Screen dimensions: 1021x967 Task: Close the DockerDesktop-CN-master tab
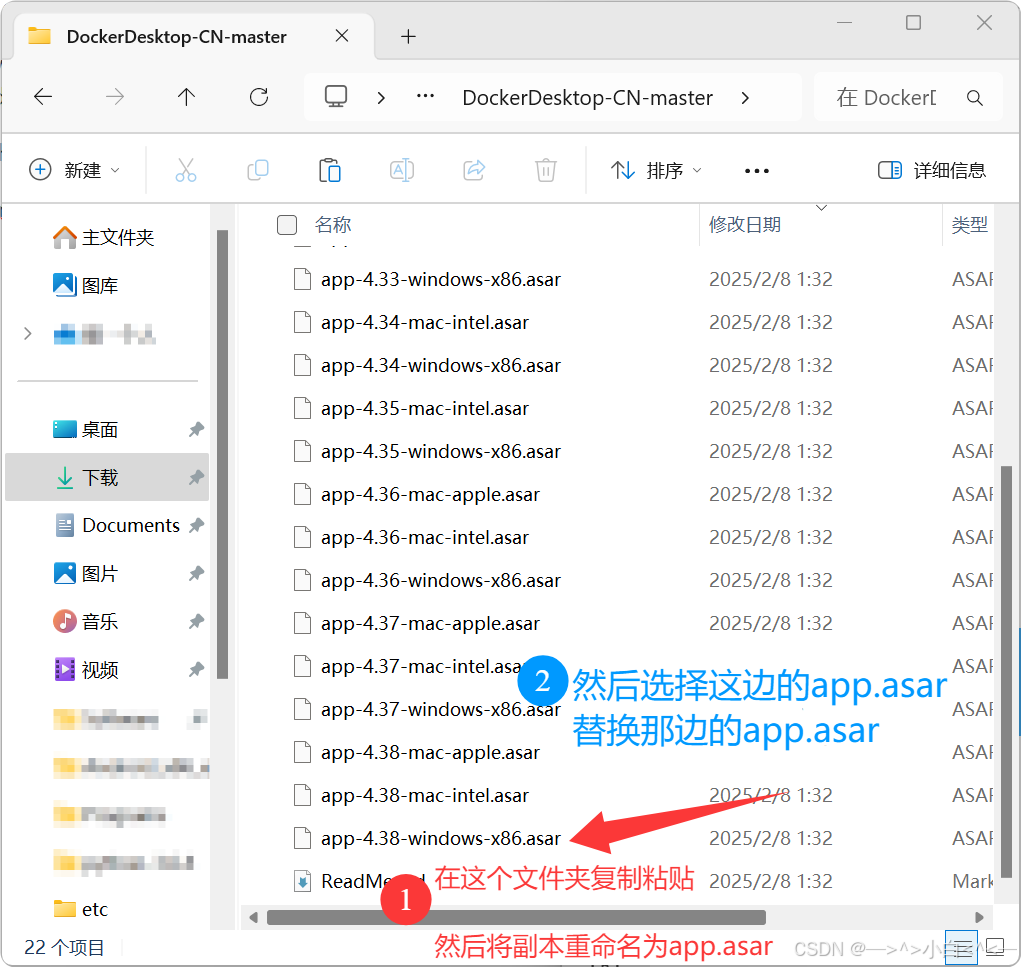point(342,36)
